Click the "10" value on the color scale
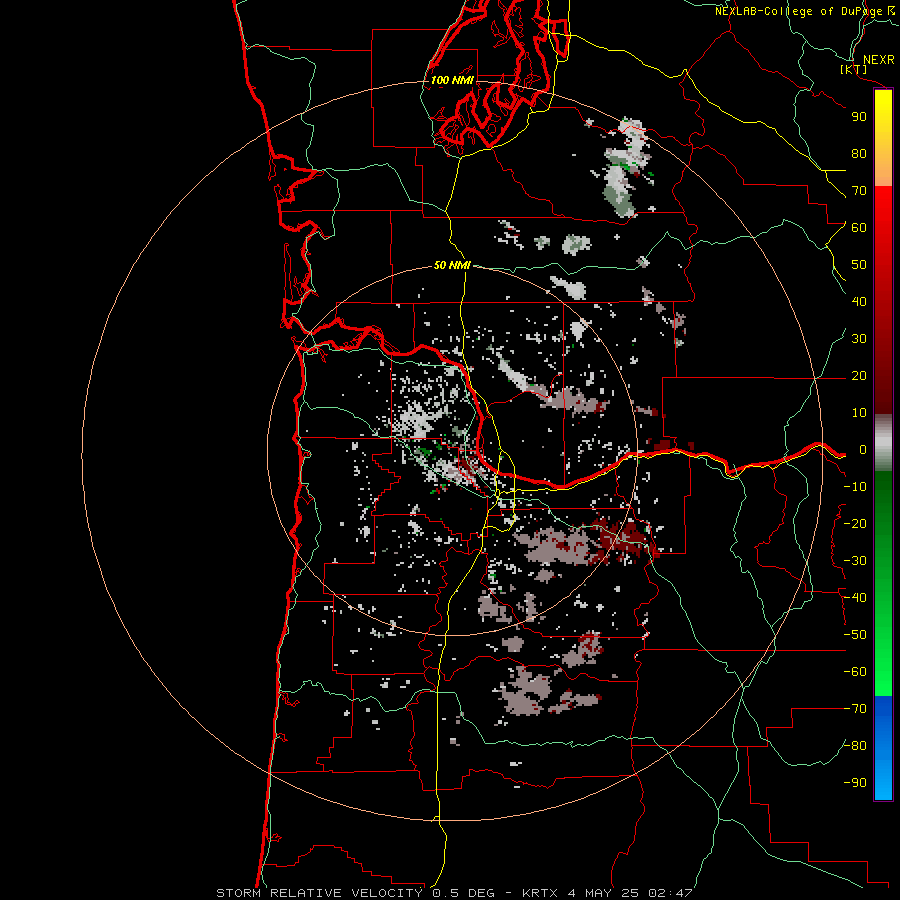The image size is (900, 900). 859,413
